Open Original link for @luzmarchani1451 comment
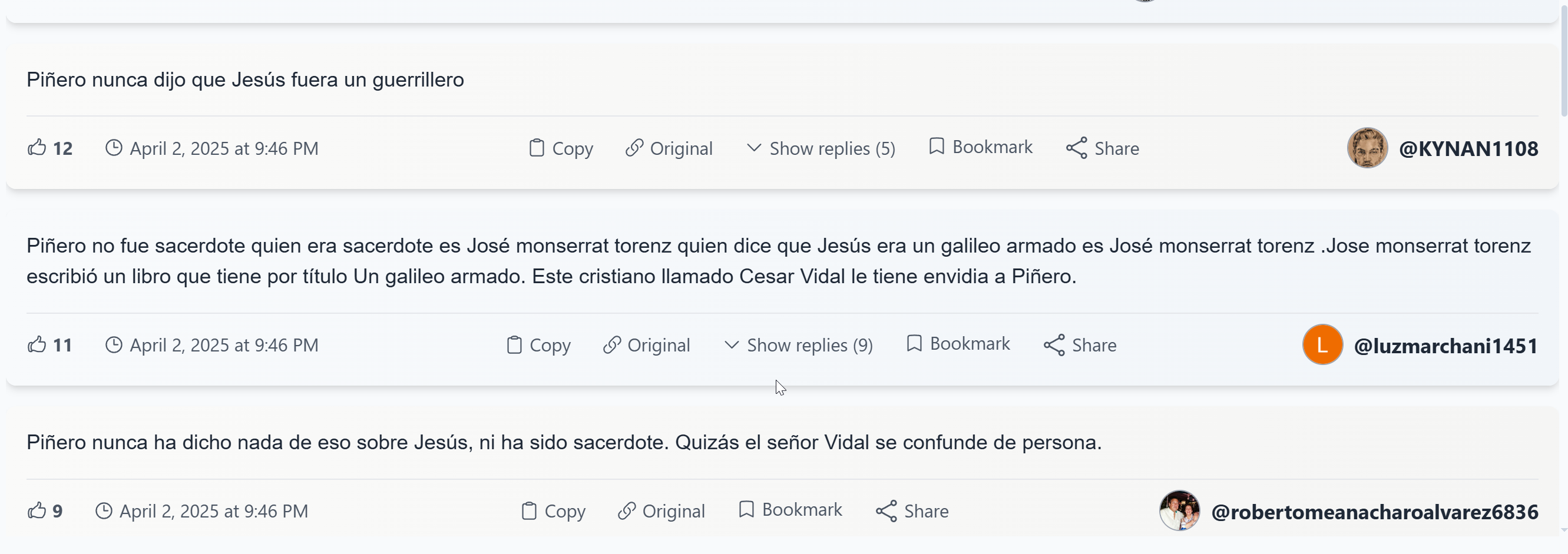 coord(646,345)
